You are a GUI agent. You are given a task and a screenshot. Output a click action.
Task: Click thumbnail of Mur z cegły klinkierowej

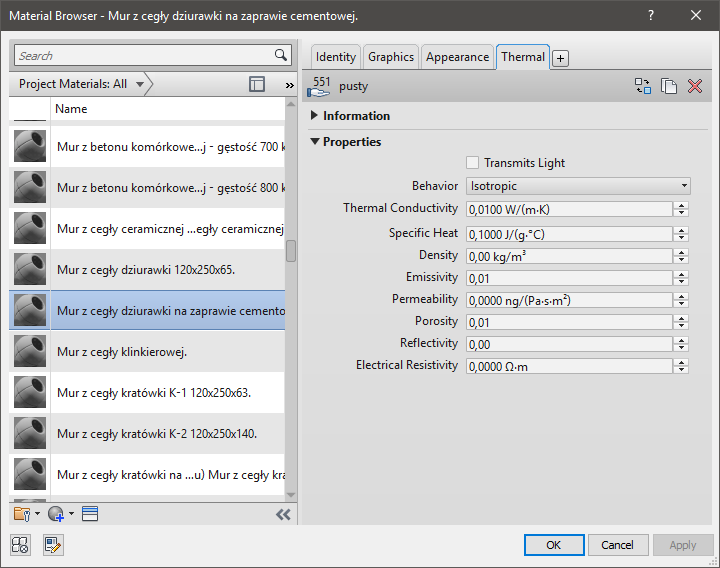(x=30, y=351)
